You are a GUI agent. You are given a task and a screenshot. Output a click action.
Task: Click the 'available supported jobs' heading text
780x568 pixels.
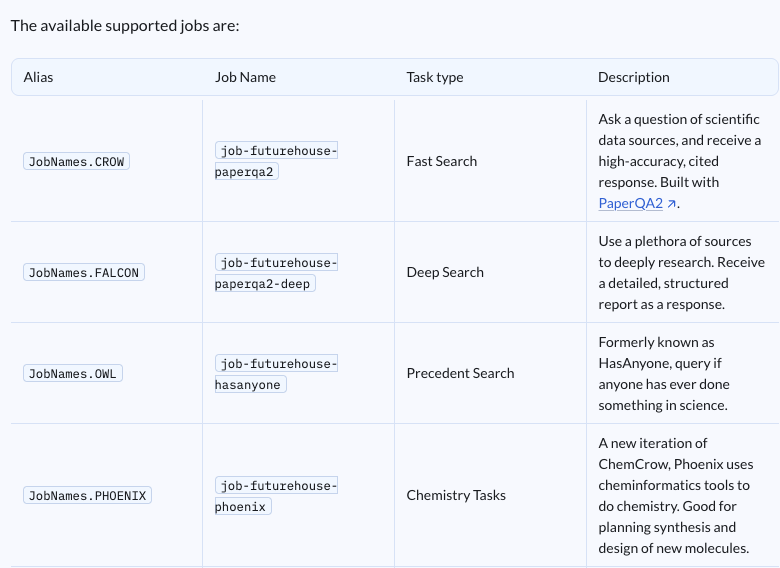(x=125, y=25)
